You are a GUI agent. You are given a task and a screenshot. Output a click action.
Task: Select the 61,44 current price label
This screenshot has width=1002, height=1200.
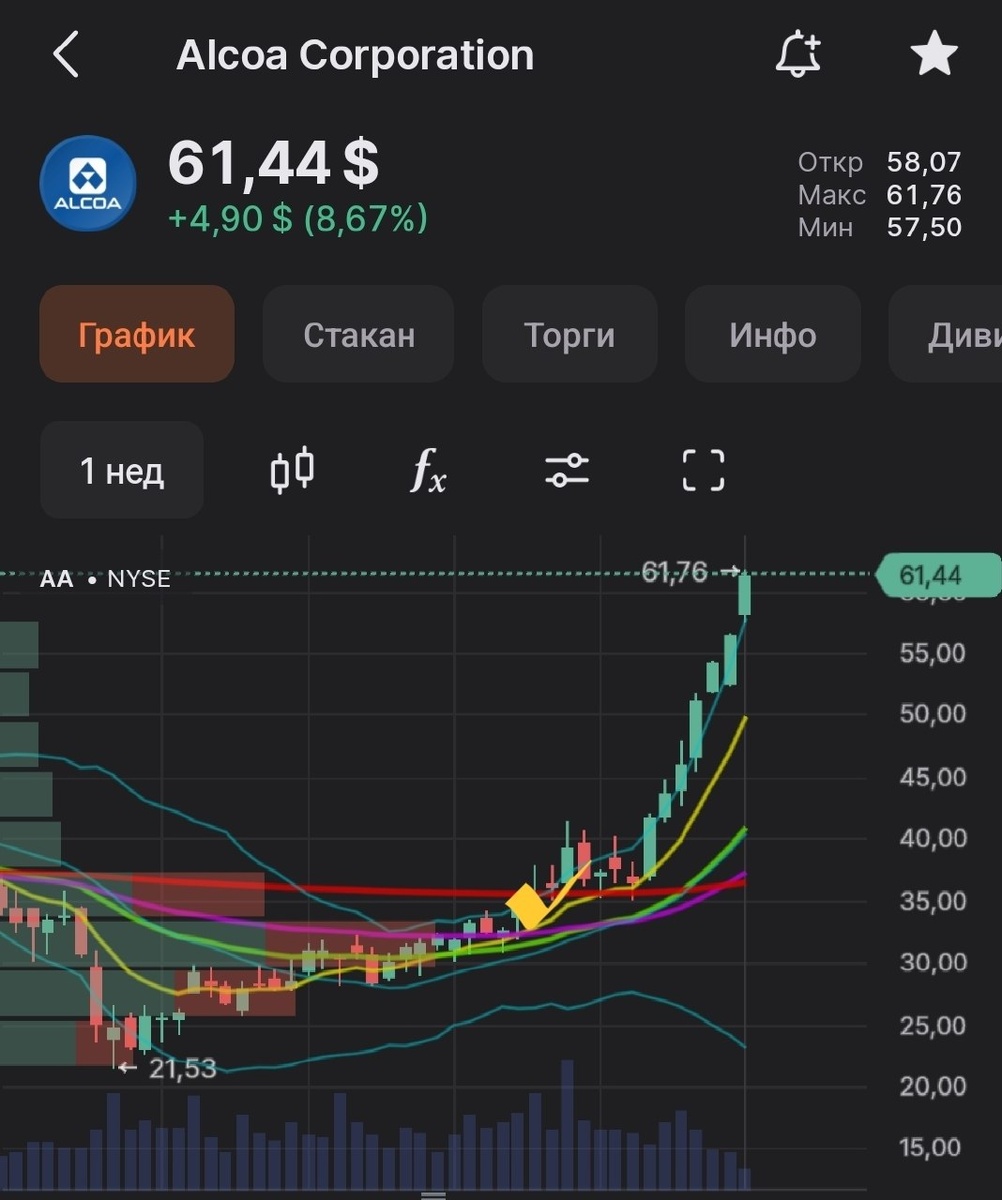click(937, 575)
